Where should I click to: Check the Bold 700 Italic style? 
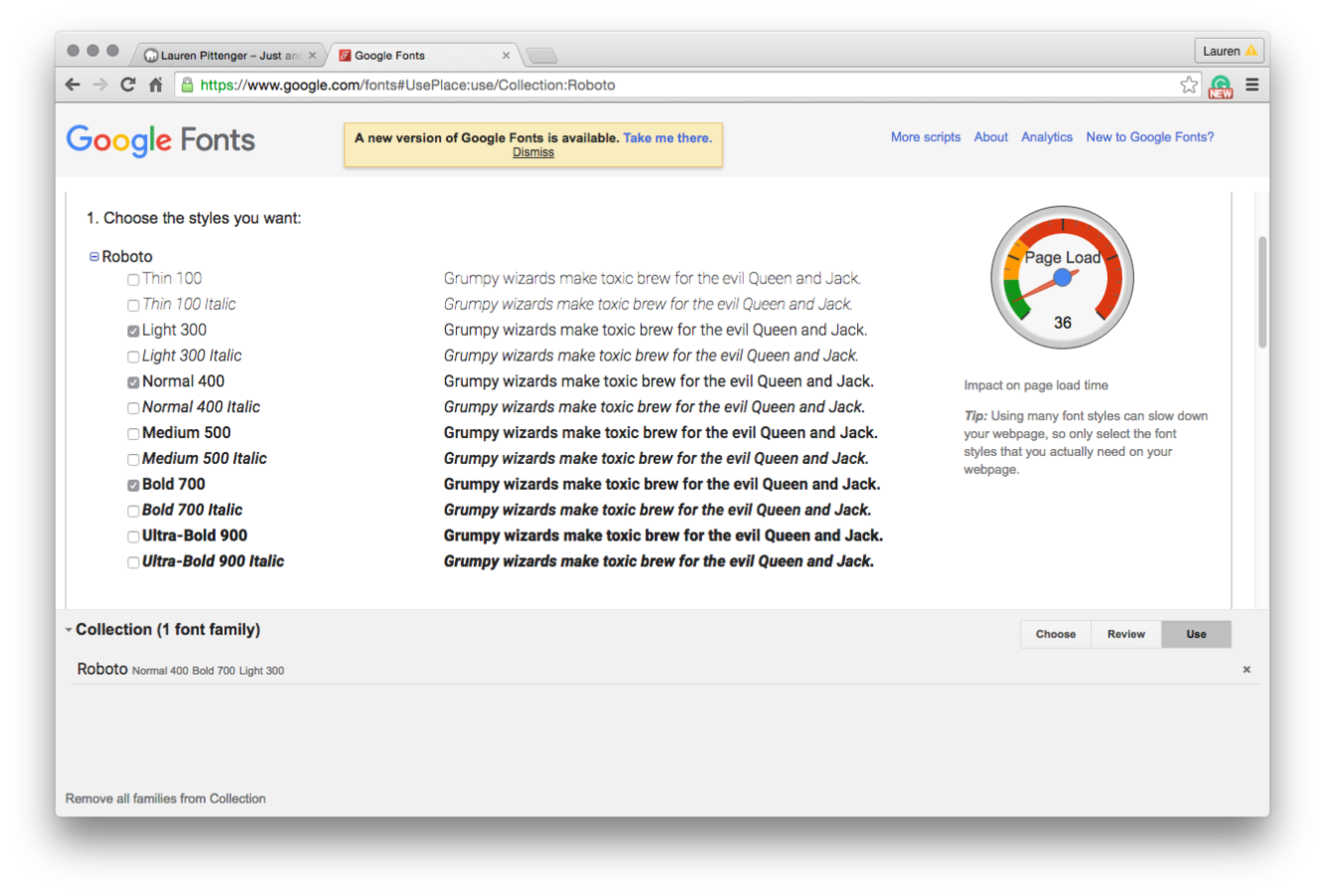[133, 511]
